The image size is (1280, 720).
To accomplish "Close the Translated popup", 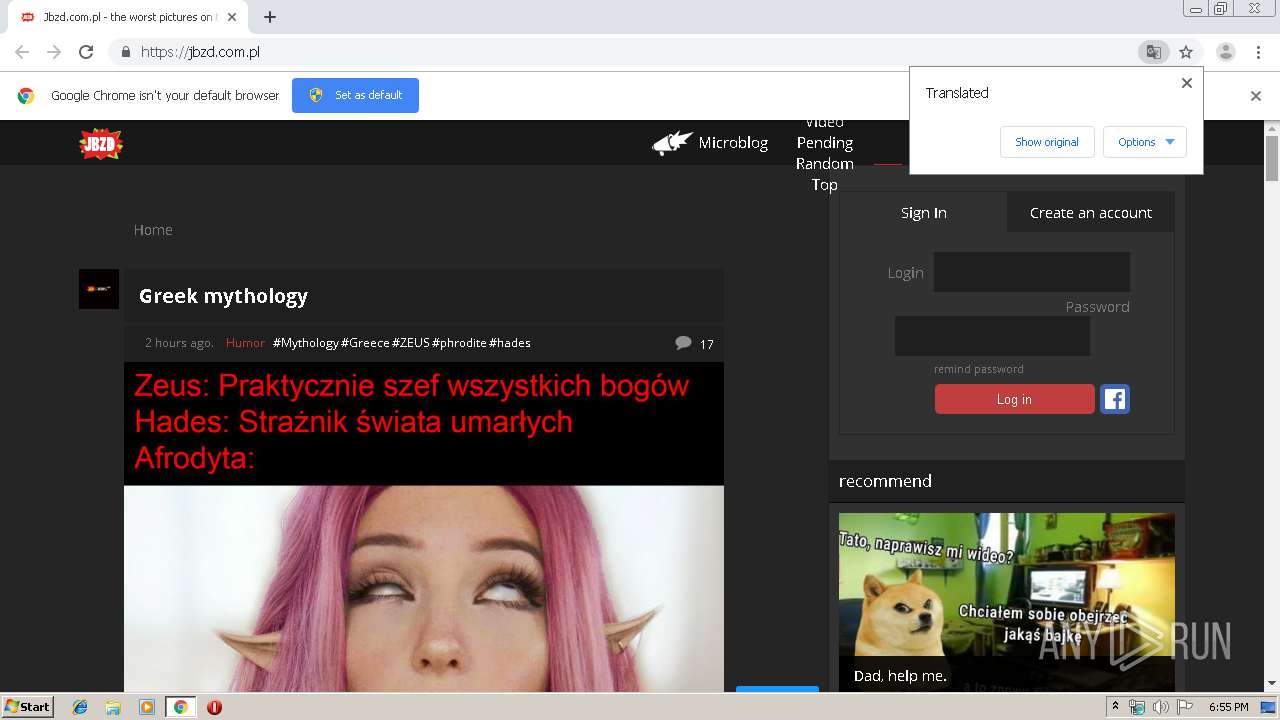I will pos(1187,83).
